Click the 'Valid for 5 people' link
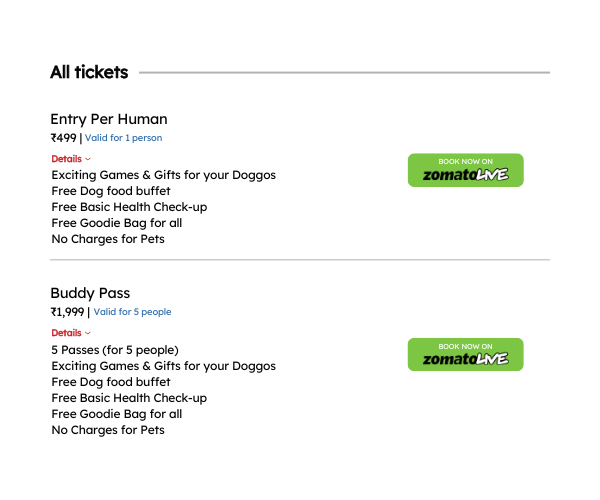 tap(132, 312)
